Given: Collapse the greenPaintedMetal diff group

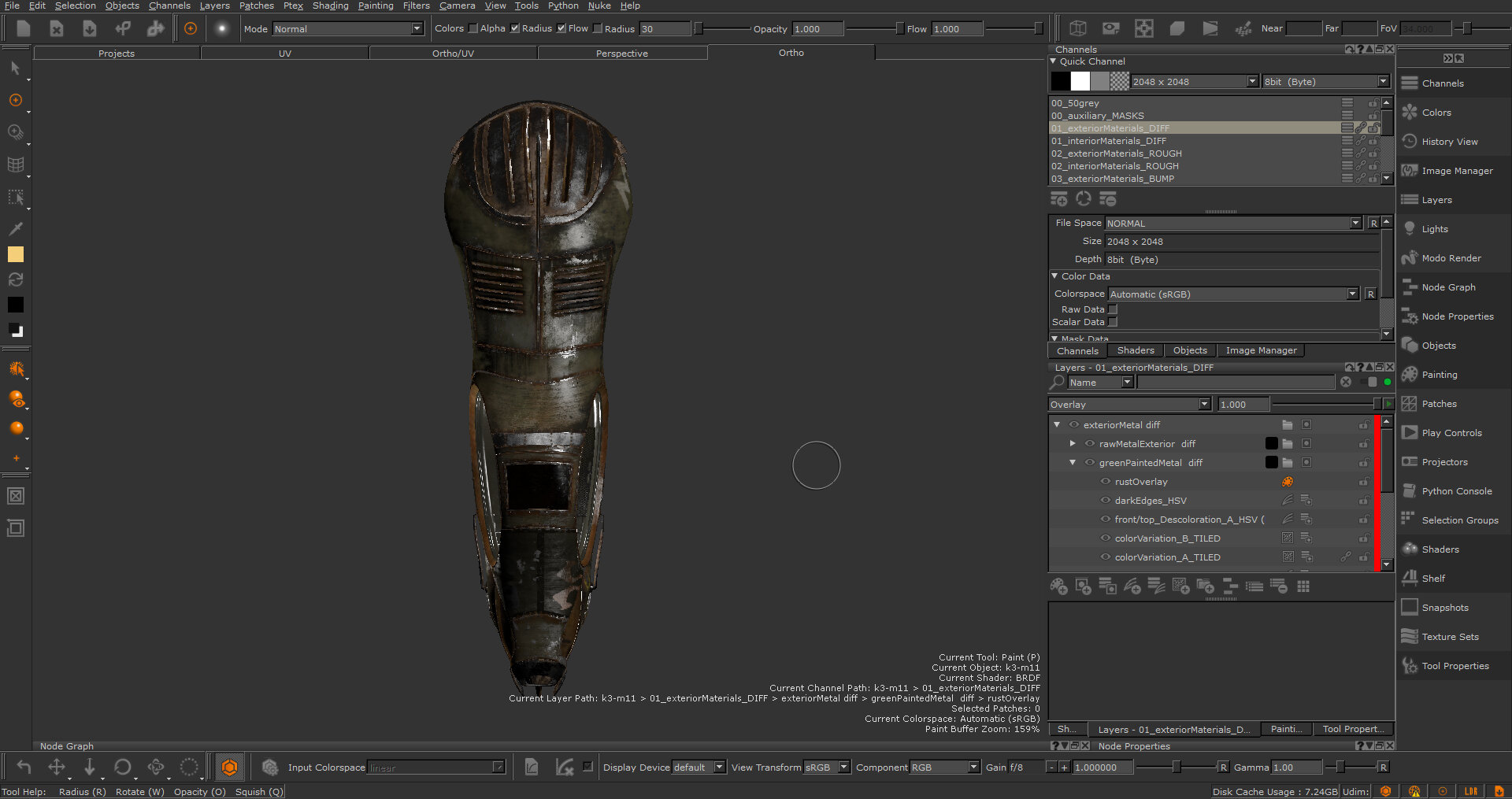Looking at the screenshot, I should 1073,463.
